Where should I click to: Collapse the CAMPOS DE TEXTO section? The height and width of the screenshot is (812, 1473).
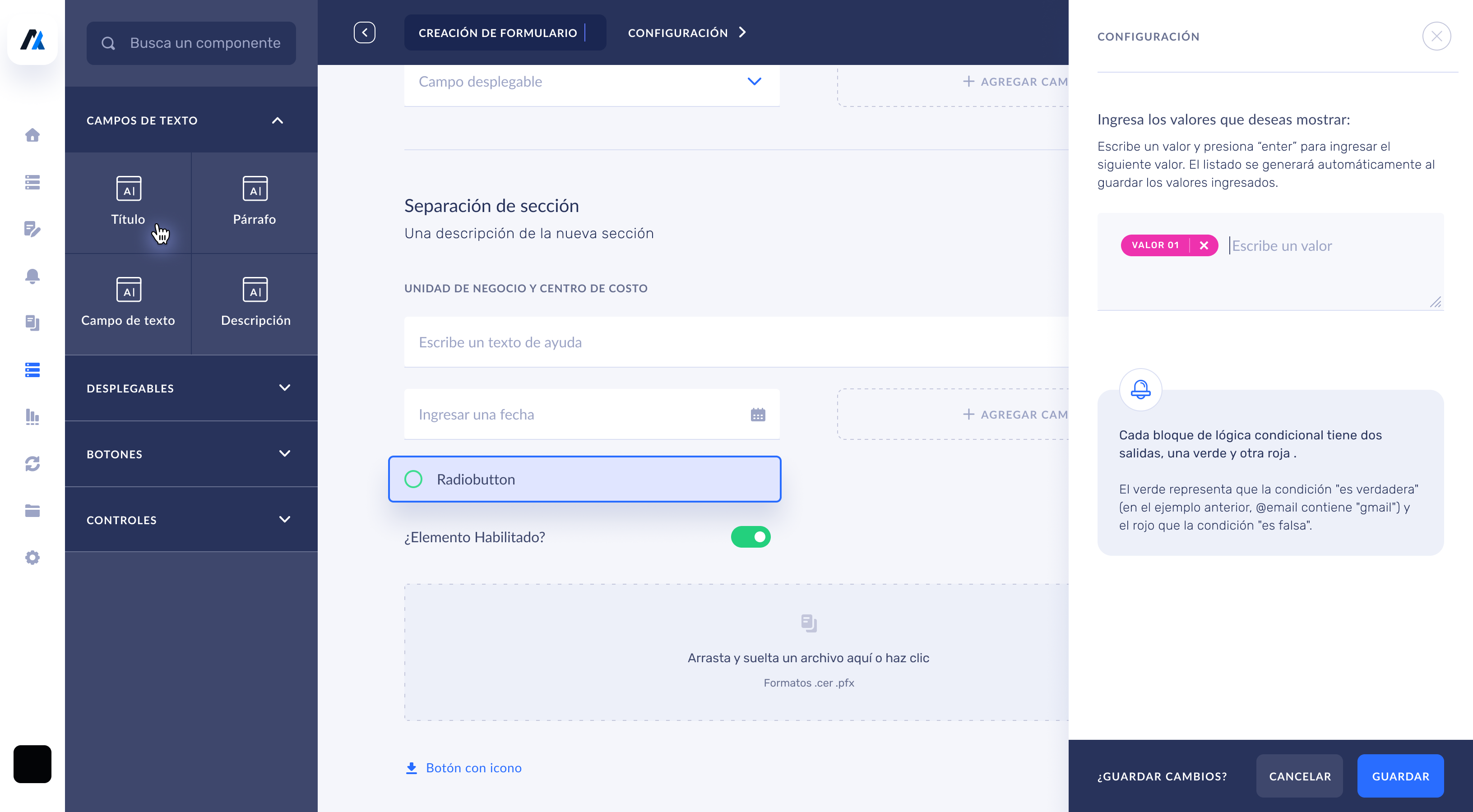[x=278, y=120]
